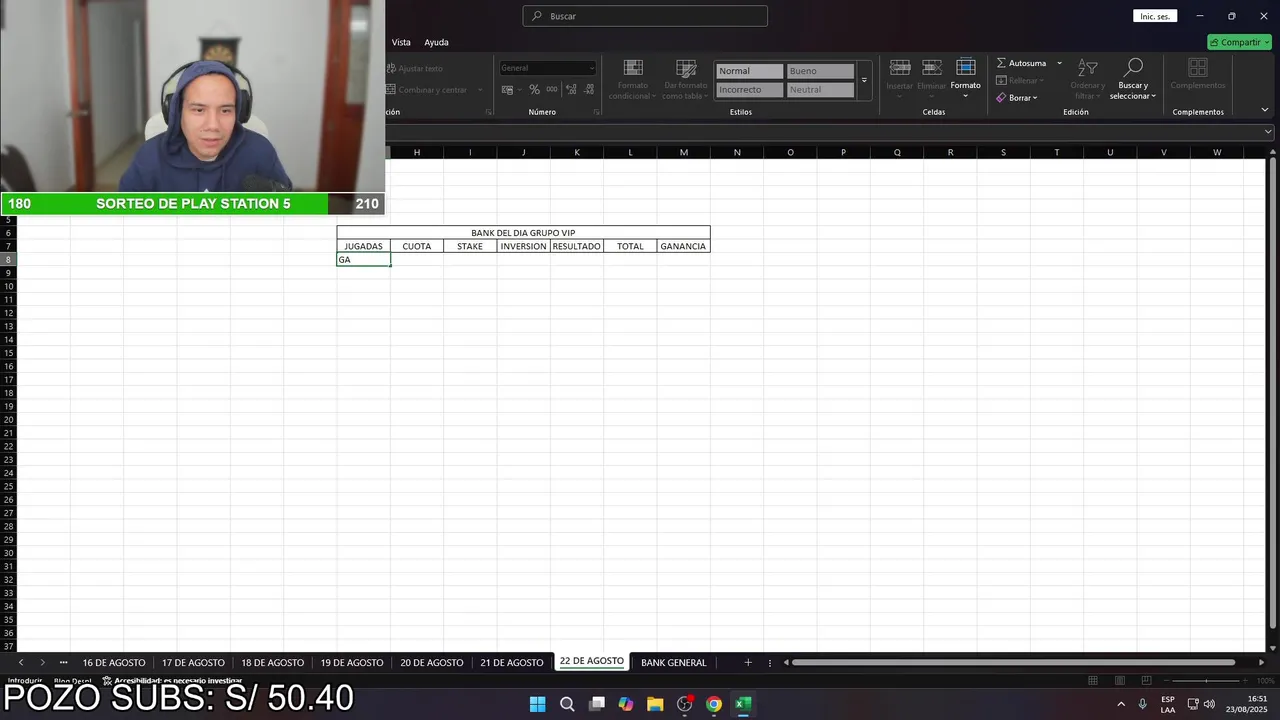Open the Vista ribbon tab
Screen dimensions: 1280x720
point(401,42)
